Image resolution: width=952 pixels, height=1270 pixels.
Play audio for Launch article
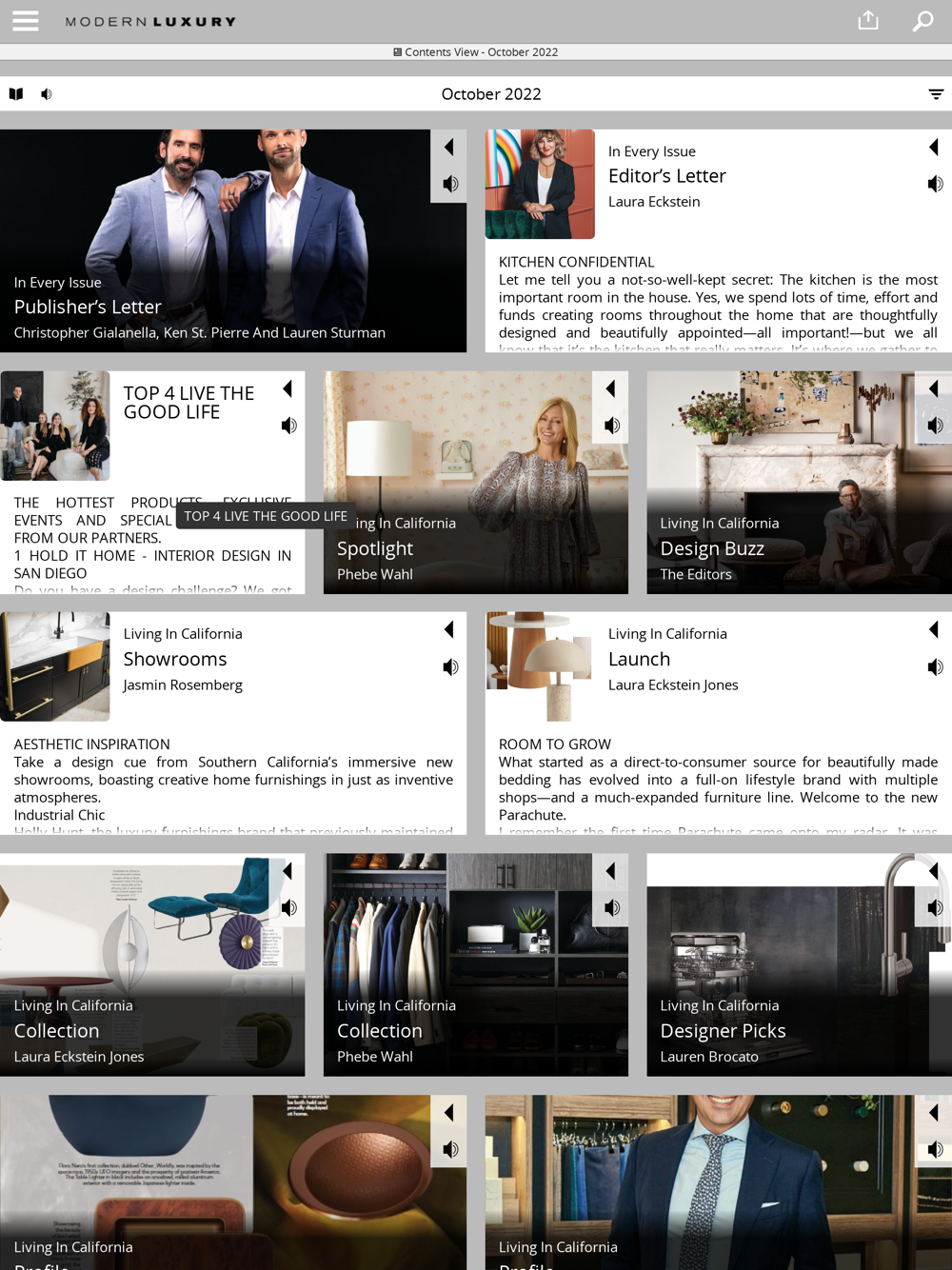(935, 667)
